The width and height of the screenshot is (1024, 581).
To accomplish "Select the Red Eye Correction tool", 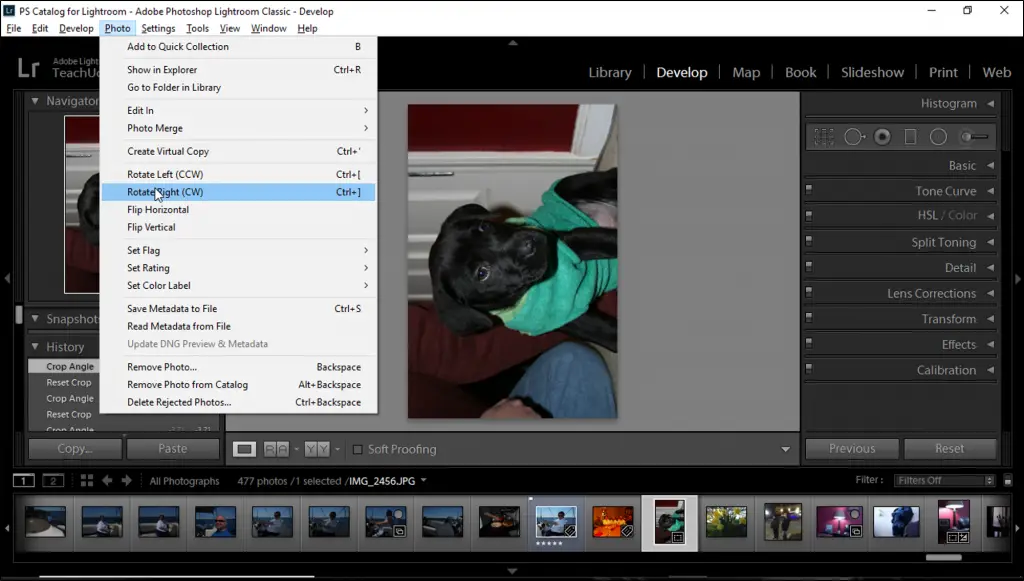I will tap(880, 136).
